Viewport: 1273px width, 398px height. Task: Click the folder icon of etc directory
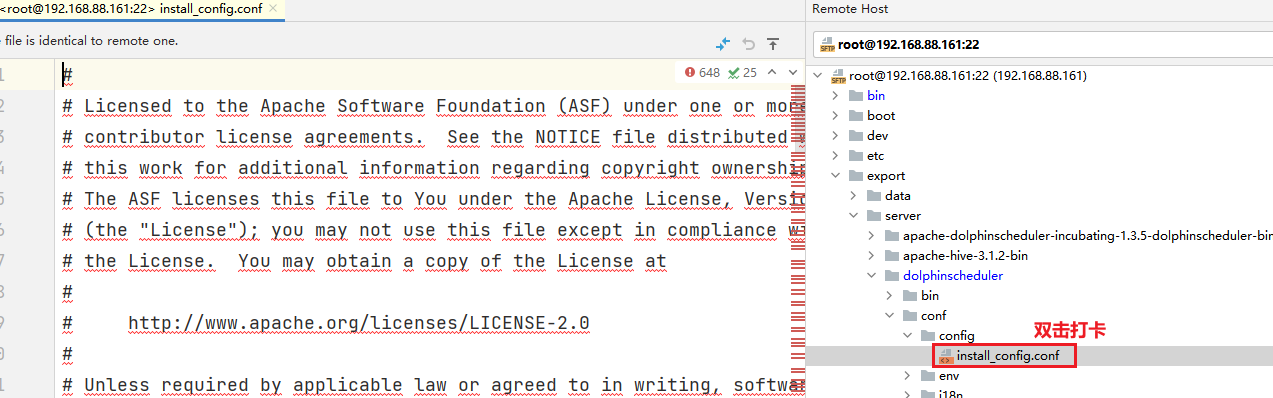coord(856,156)
